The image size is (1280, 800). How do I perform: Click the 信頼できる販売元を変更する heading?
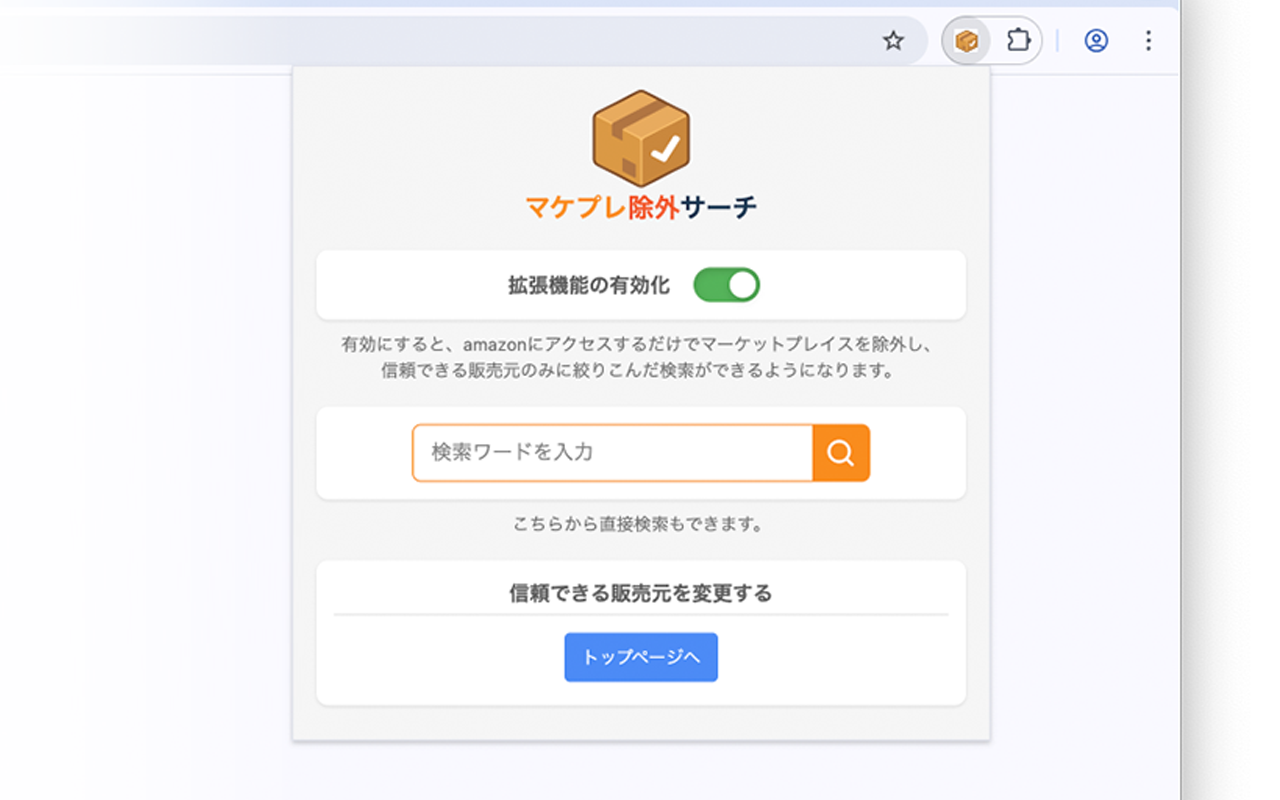tap(640, 590)
